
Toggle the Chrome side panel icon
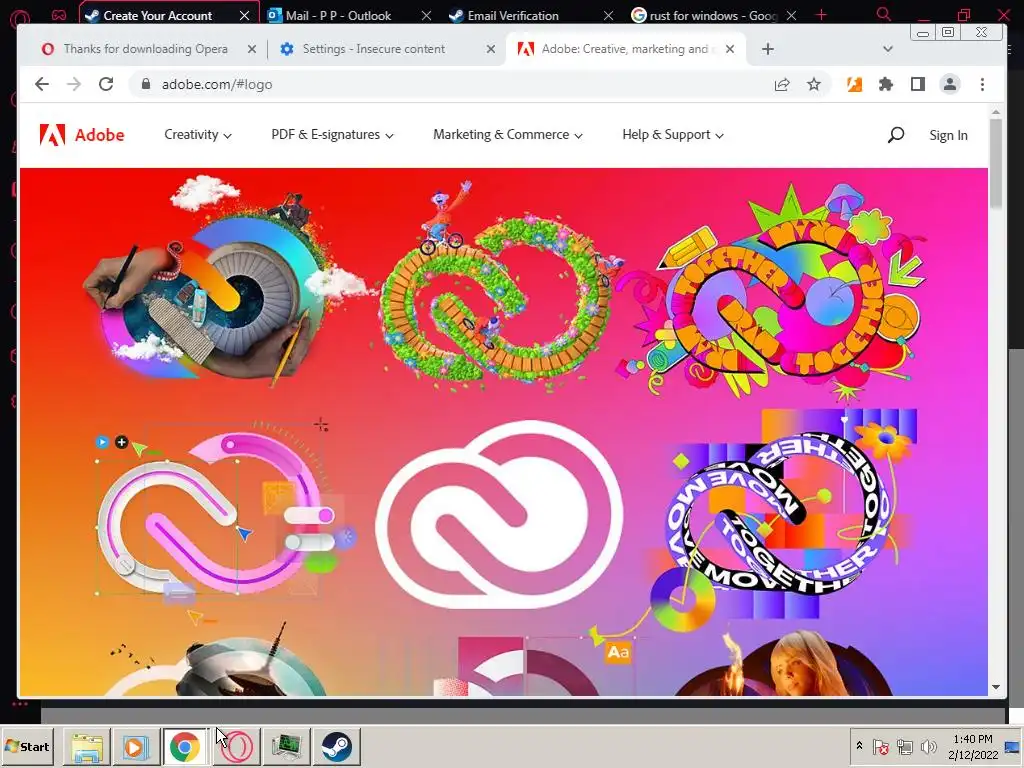pos(918,84)
